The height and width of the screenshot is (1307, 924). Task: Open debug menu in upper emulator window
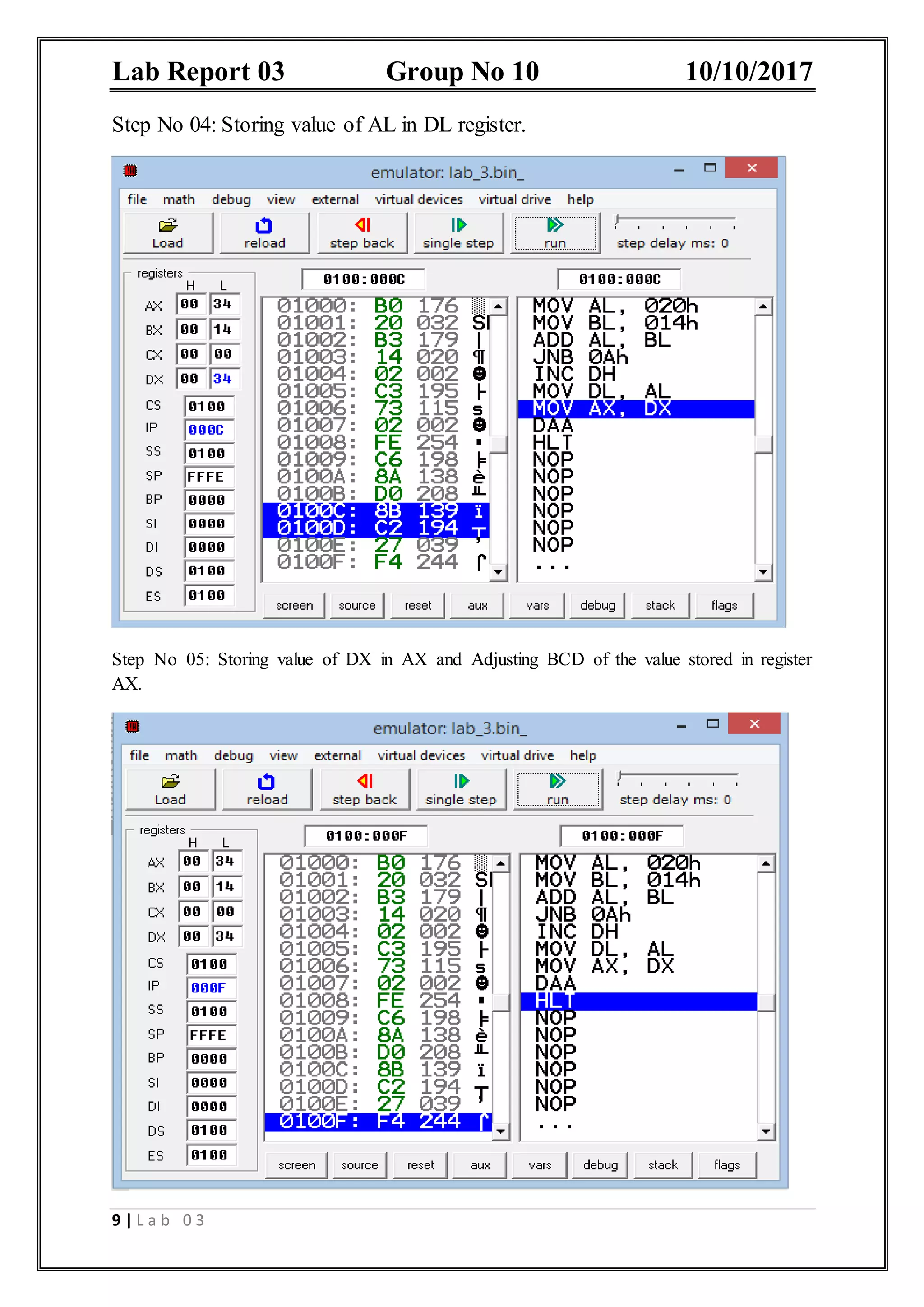[x=231, y=199]
